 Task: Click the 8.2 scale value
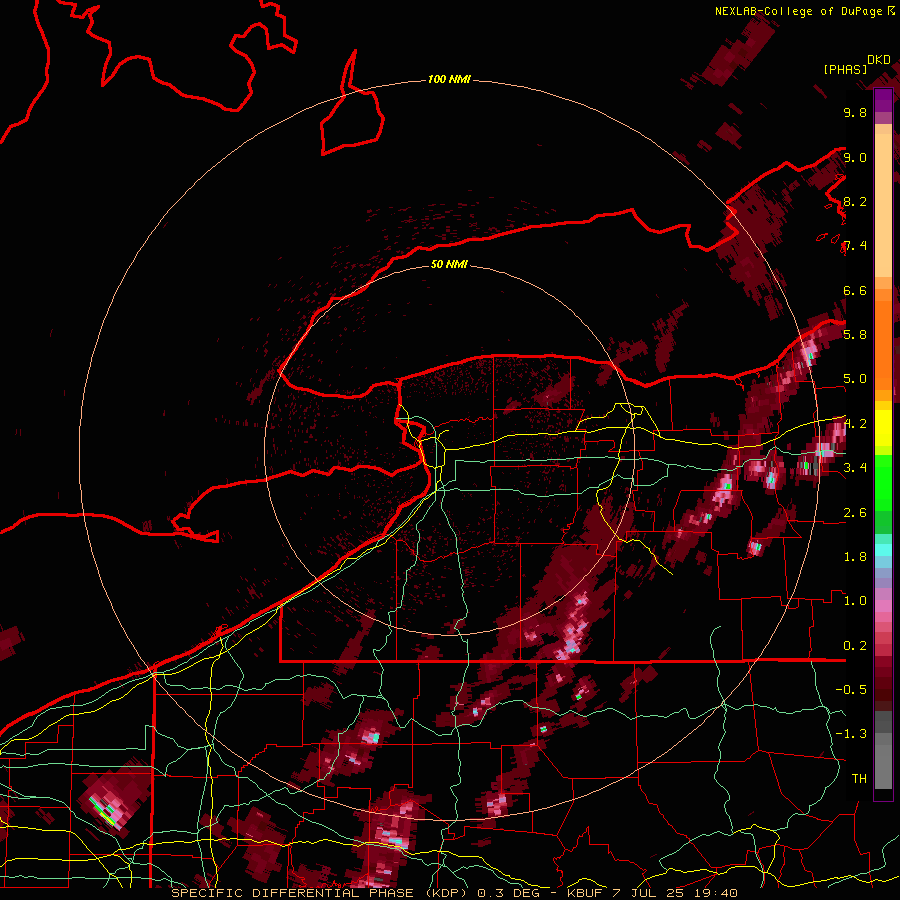pos(855,201)
